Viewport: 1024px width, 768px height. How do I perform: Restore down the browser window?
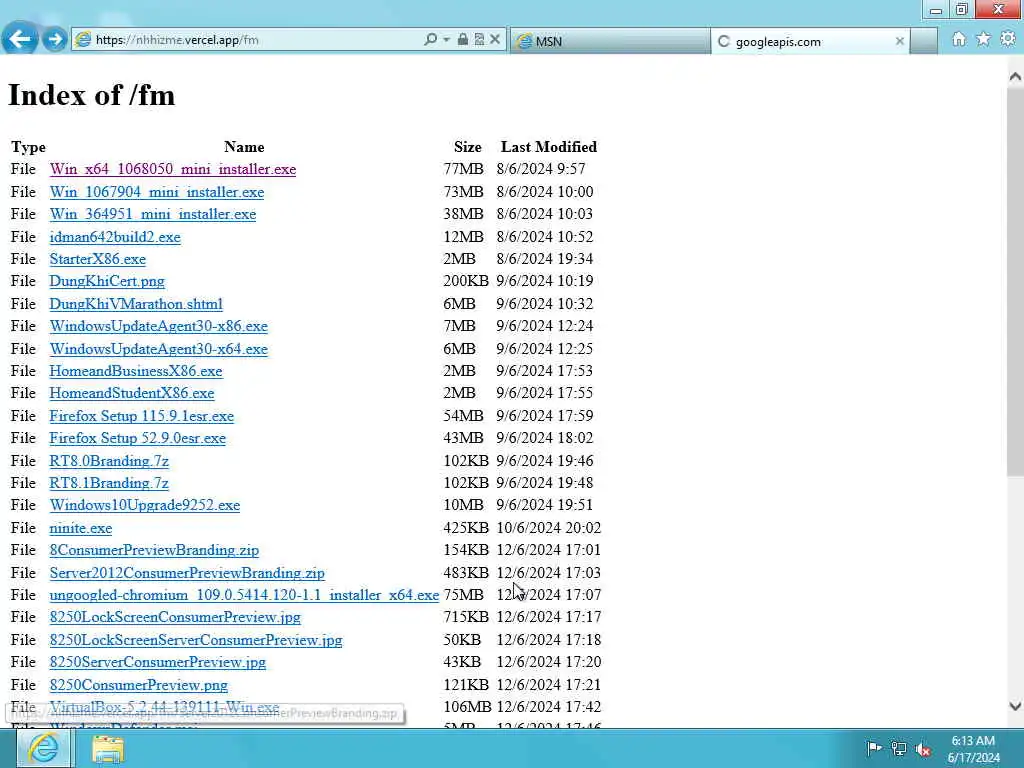coord(961,9)
